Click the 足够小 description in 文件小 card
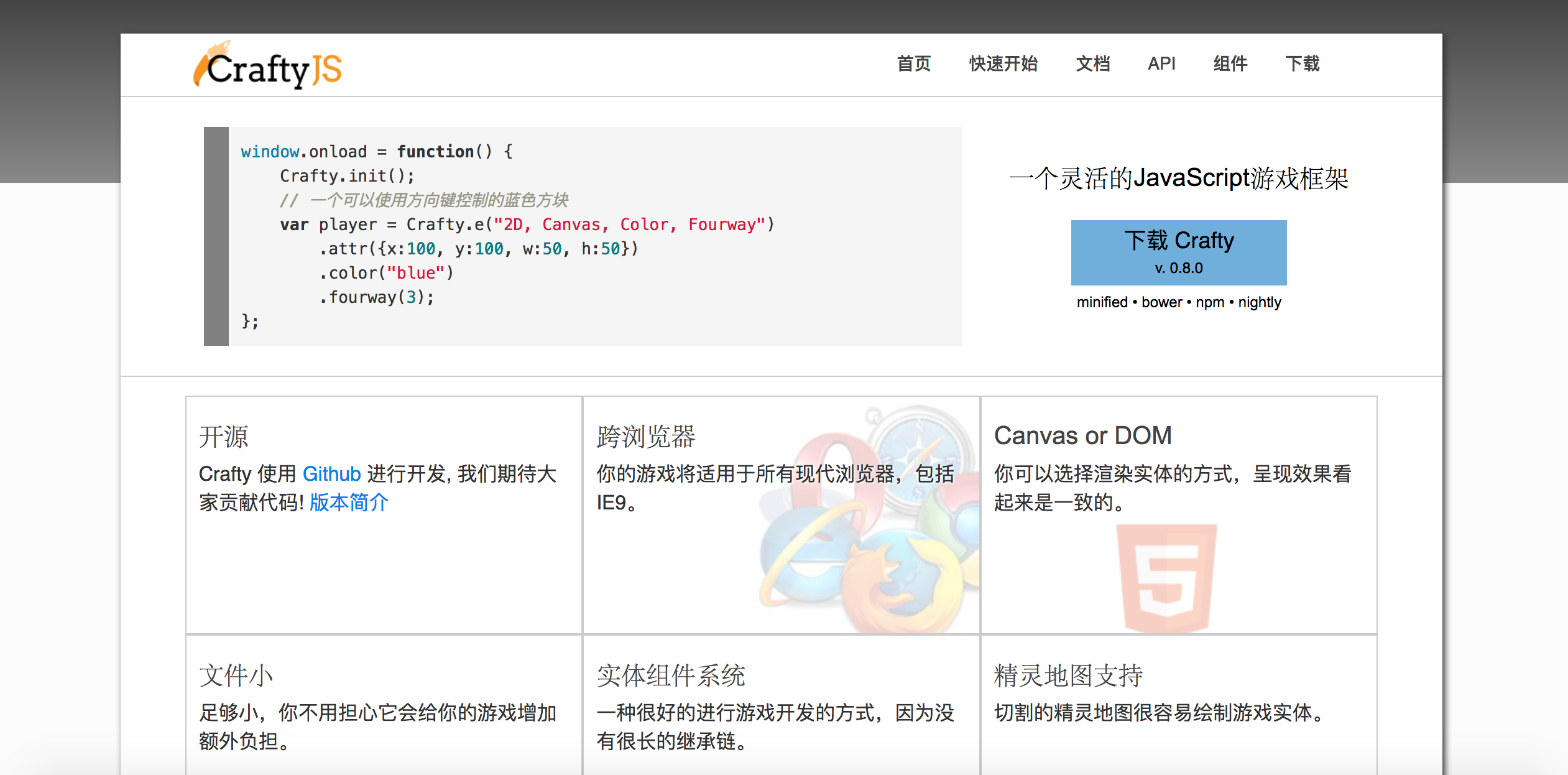 pos(378,727)
